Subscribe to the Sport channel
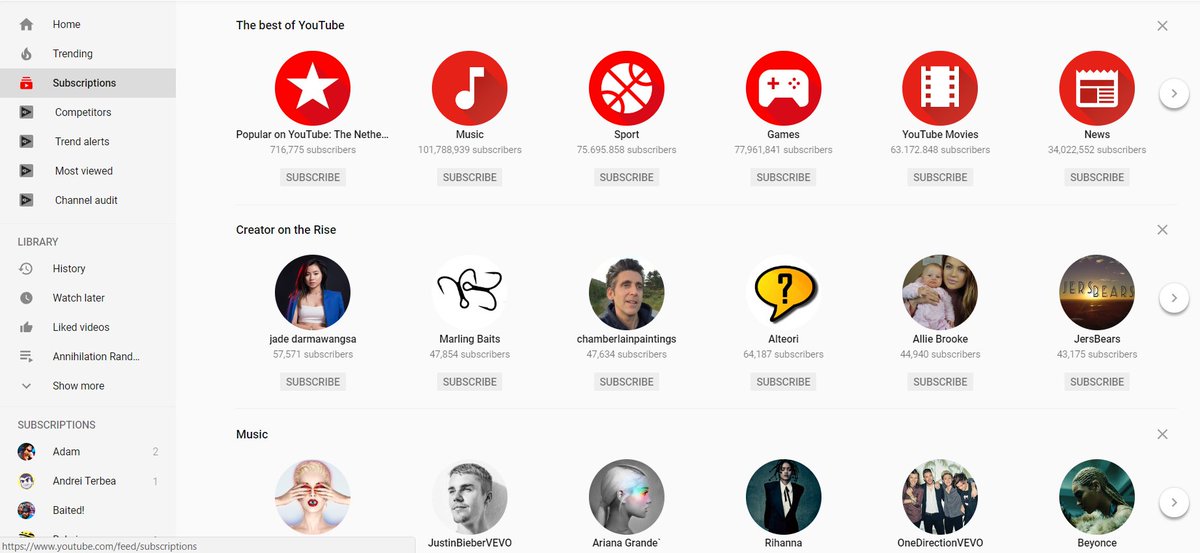The height and width of the screenshot is (553, 1200). click(x=627, y=177)
